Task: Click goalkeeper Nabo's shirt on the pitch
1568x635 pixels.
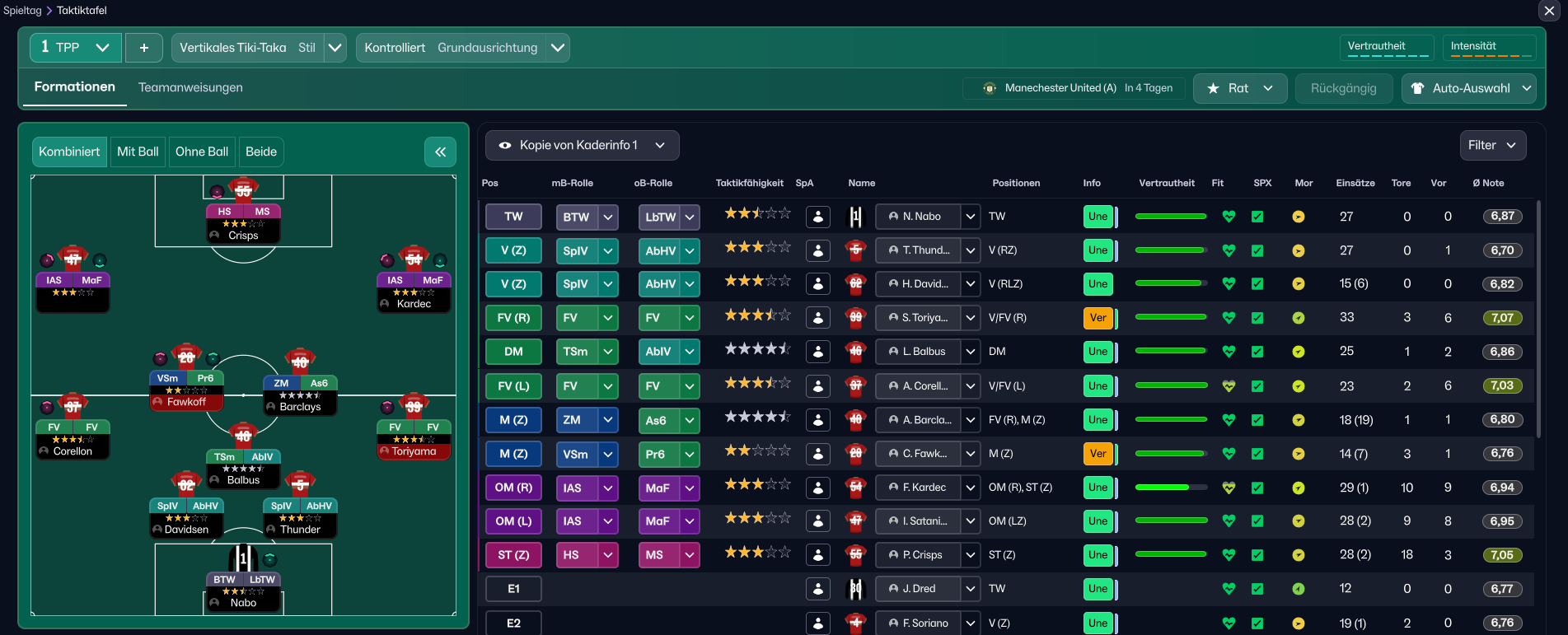Action: (243, 558)
